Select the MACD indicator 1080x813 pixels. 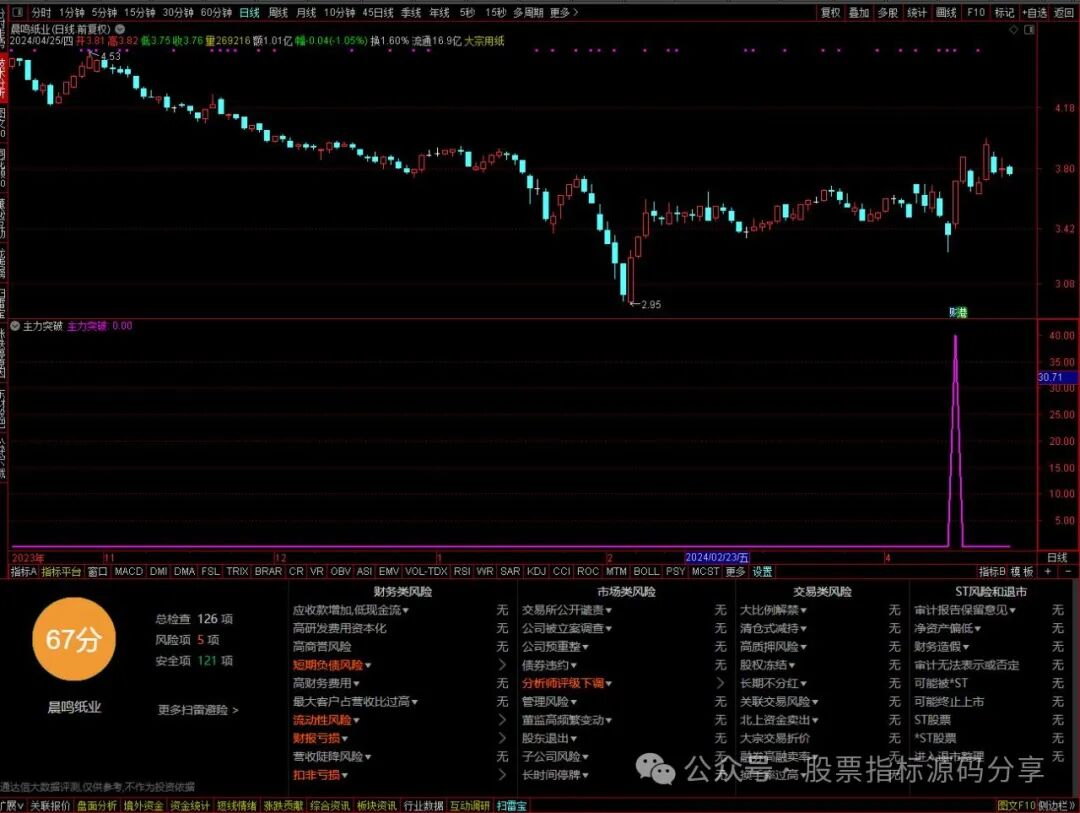(x=128, y=571)
